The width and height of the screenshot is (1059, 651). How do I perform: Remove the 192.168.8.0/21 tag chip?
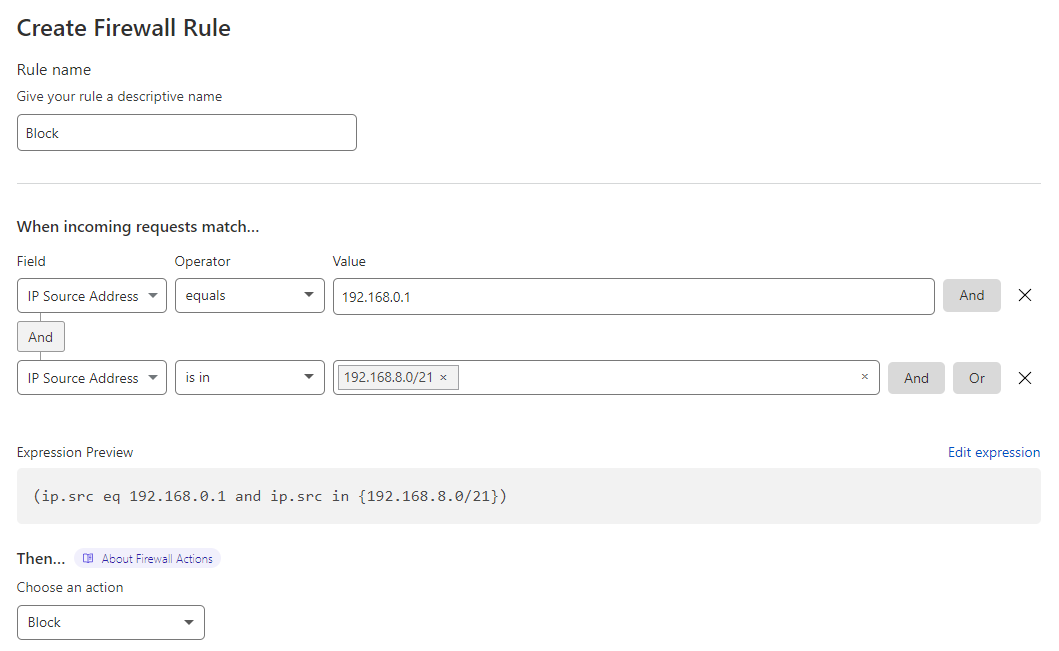tap(443, 378)
